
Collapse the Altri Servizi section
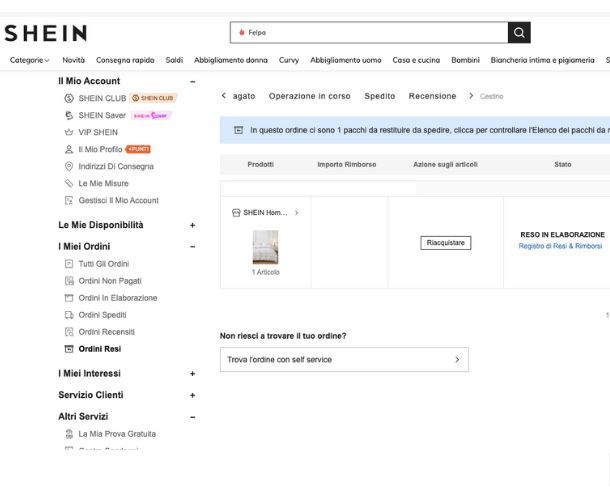pyautogui.click(x=193, y=417)
